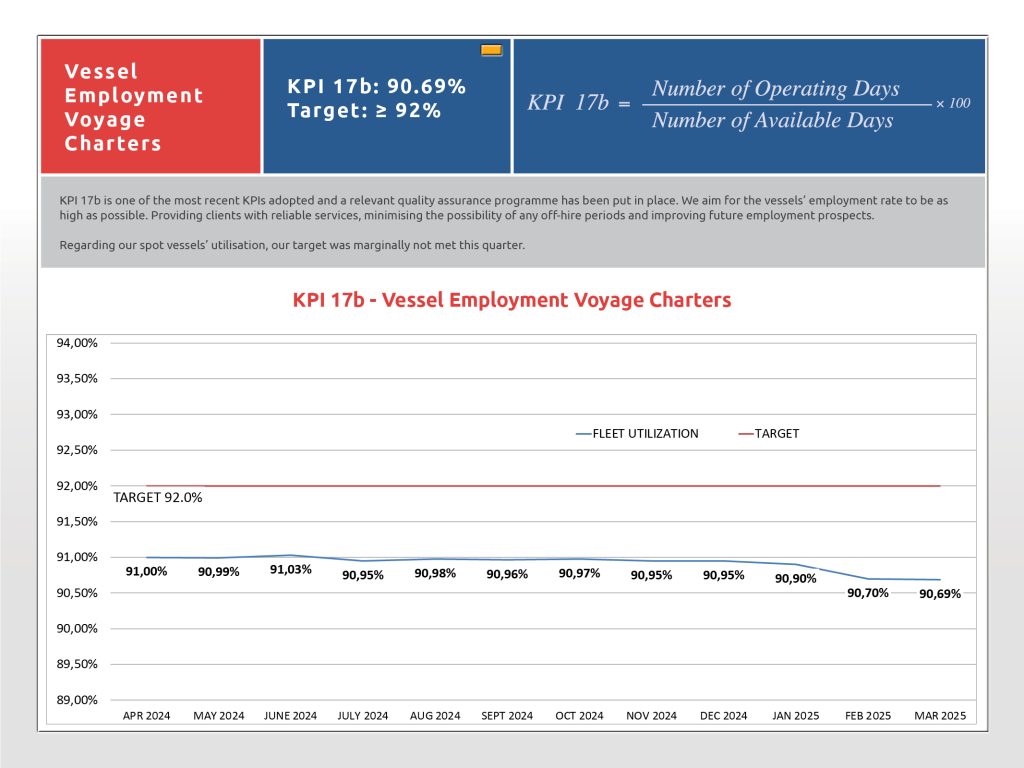Click the 94,00% y-axis value

click(x=77, y=343)
